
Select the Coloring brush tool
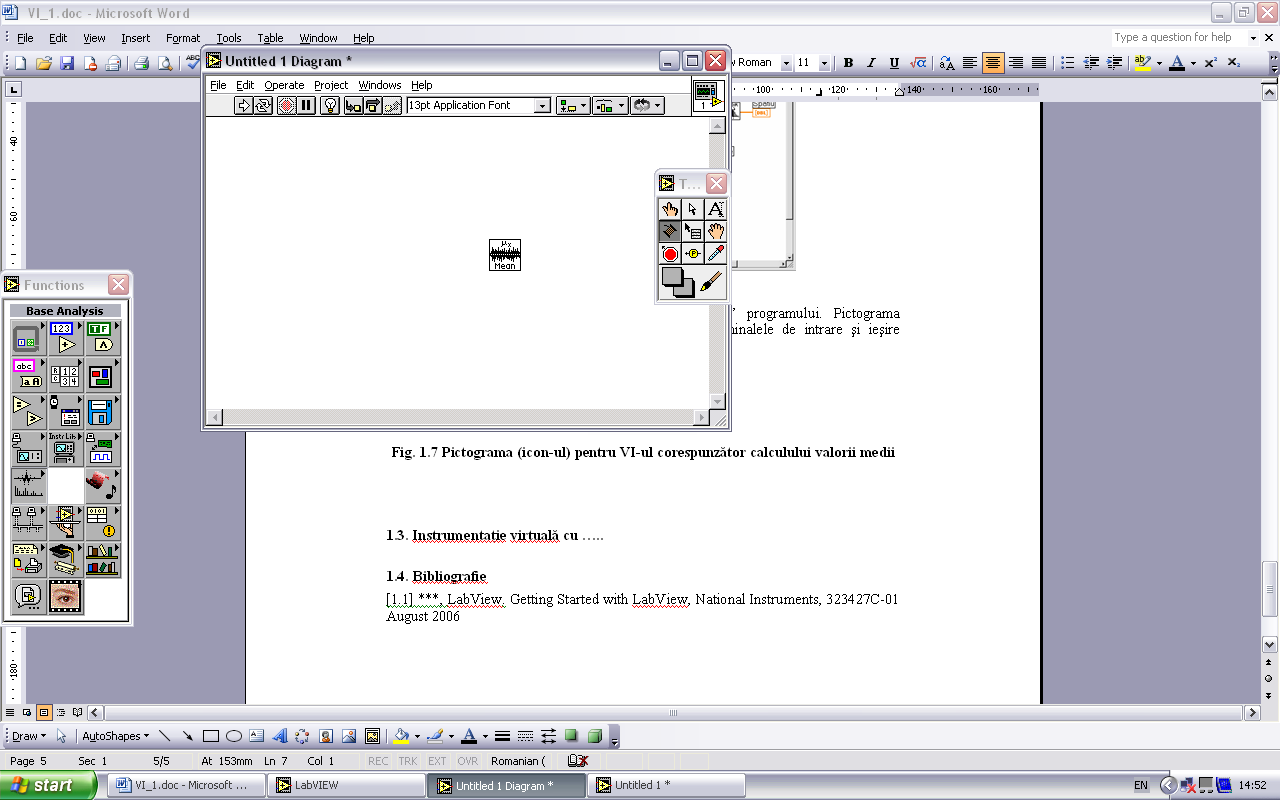[712, 283]
